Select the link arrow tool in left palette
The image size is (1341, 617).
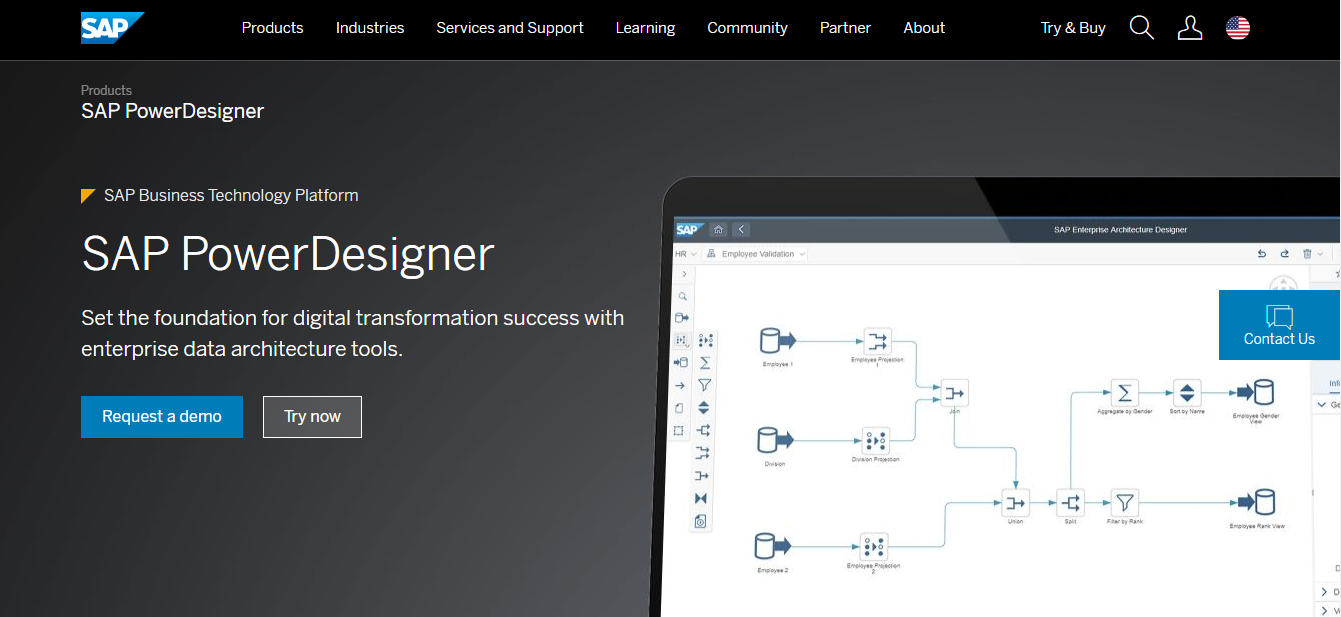point(680,386)
